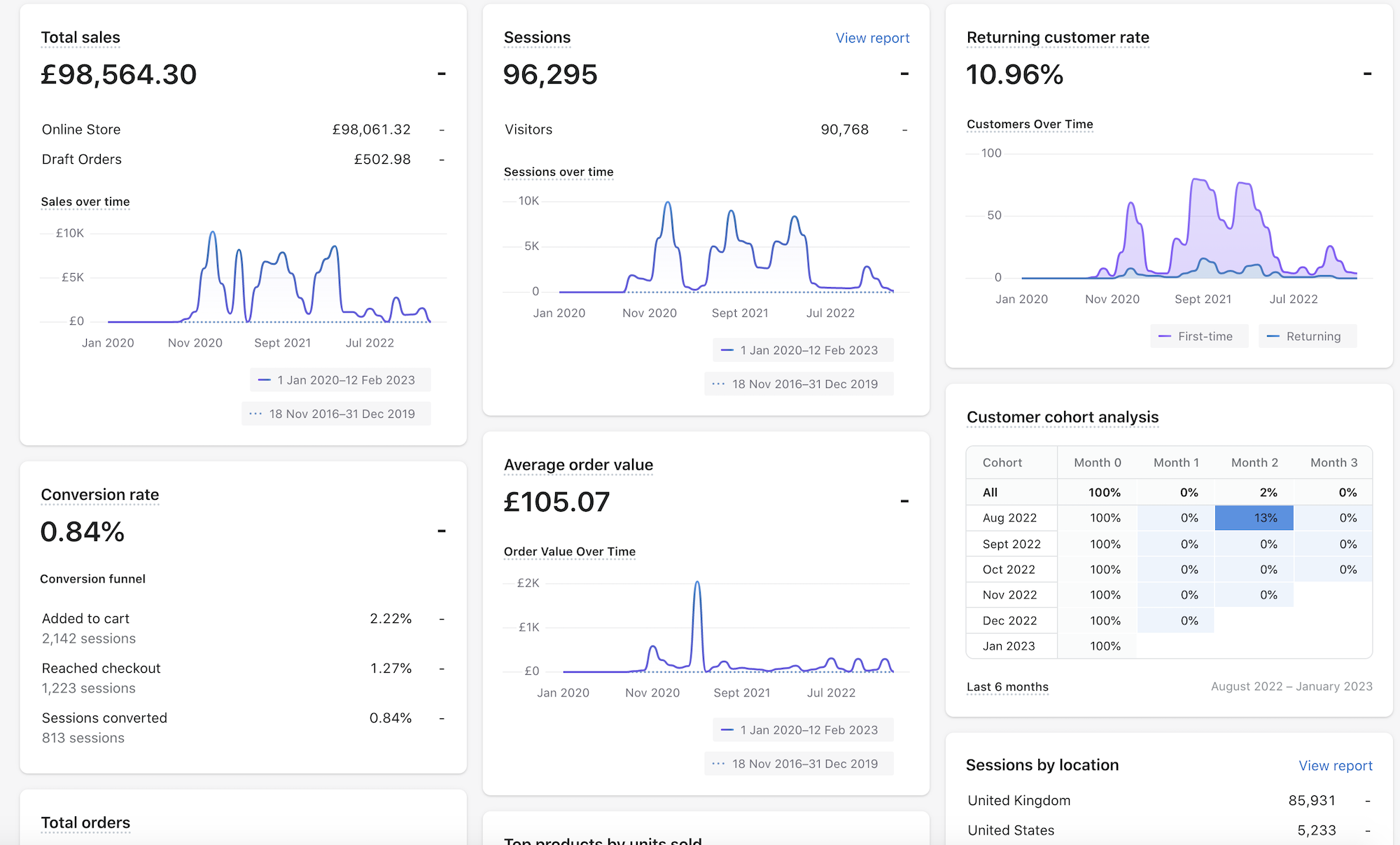Viewport: 1400px width, 845px height.
Task: Toggle Sales chart 1 Jan 2020–12 Feb 2023 legend
Action: click(x=339, y=379)
